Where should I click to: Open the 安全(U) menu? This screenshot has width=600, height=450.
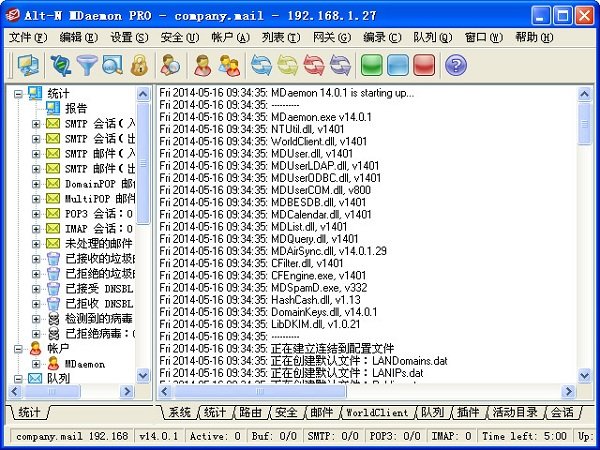click(180, 38)
